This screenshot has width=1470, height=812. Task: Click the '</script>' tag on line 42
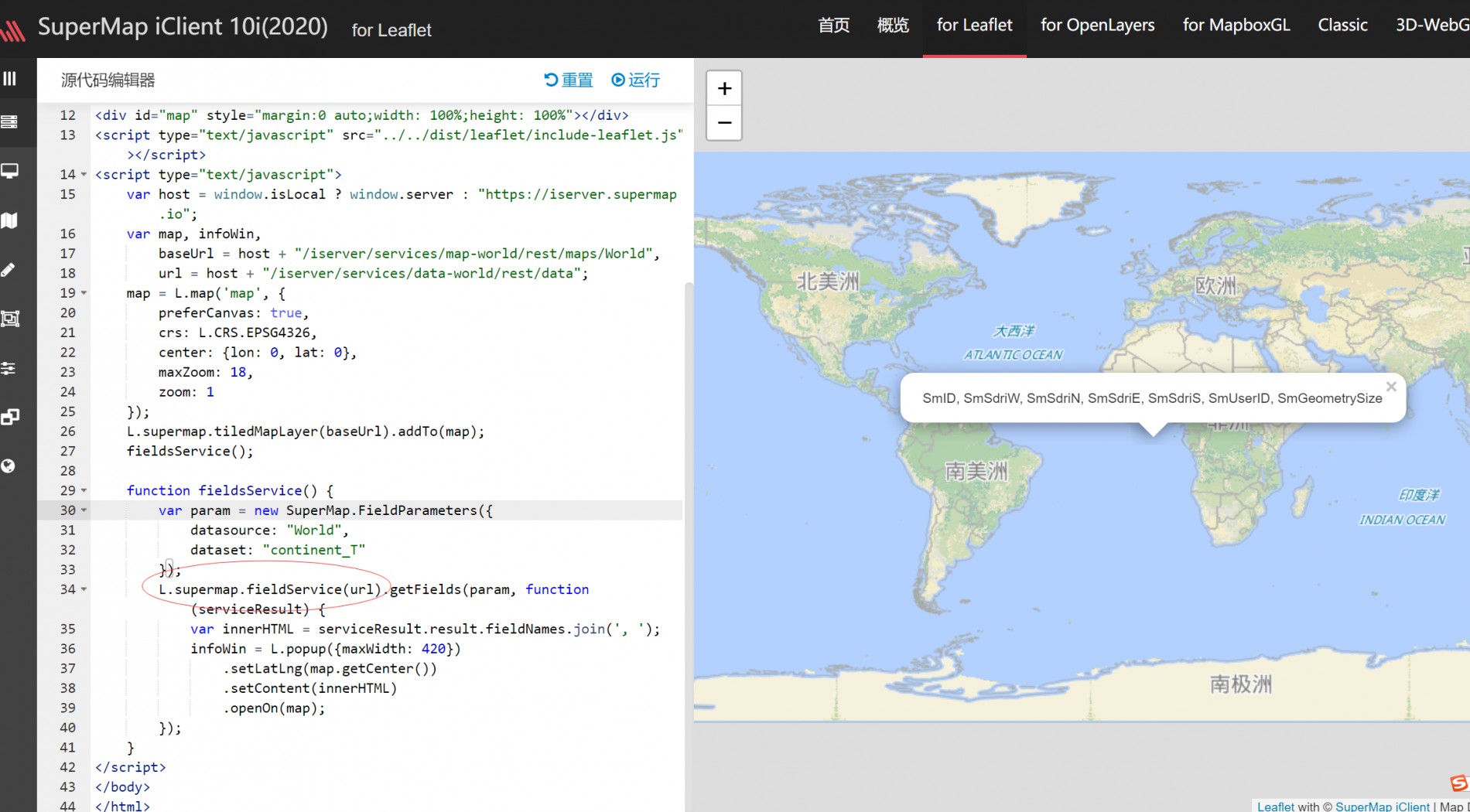click(x=130, y=767)
